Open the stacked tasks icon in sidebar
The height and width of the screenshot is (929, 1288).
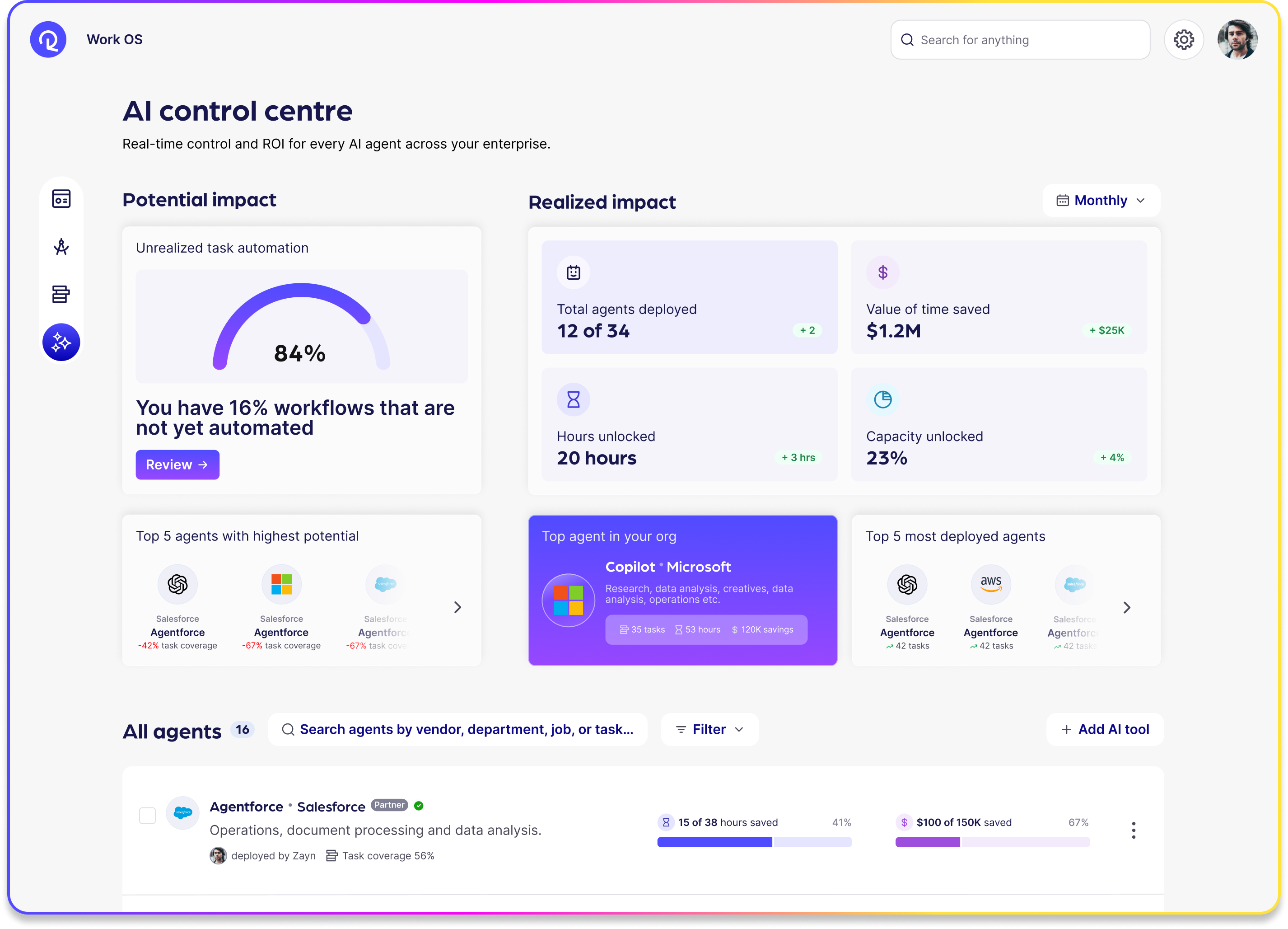tap(61, 294)
